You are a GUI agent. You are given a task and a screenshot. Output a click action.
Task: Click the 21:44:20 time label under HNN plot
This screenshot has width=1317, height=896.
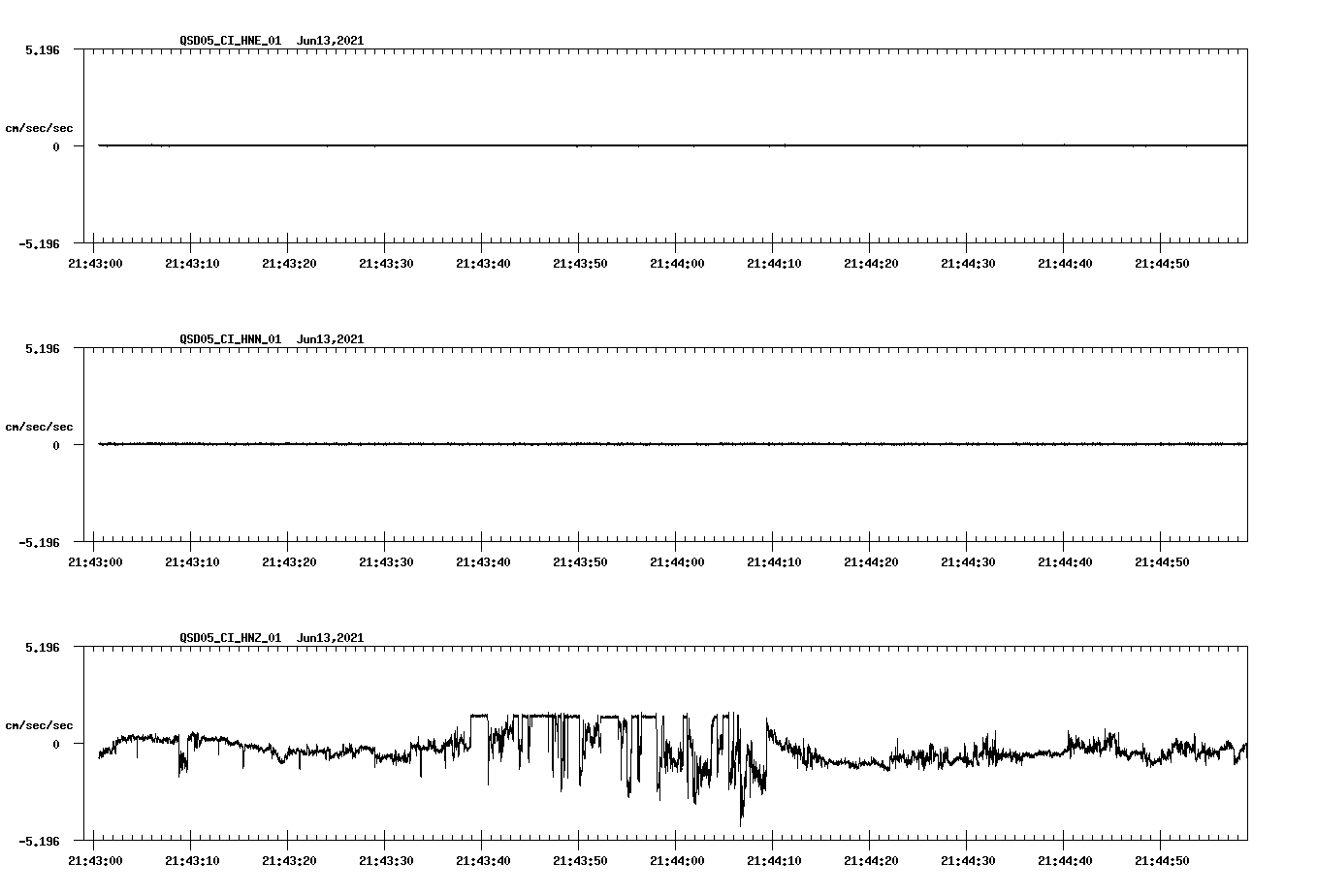871,562
